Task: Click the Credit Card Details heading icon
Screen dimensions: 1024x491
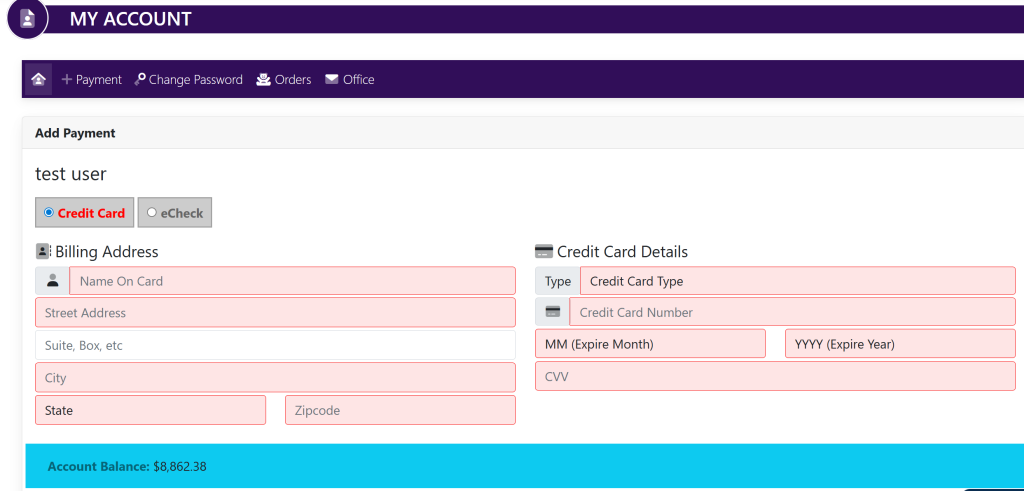Action: click(x=544, y=252)
